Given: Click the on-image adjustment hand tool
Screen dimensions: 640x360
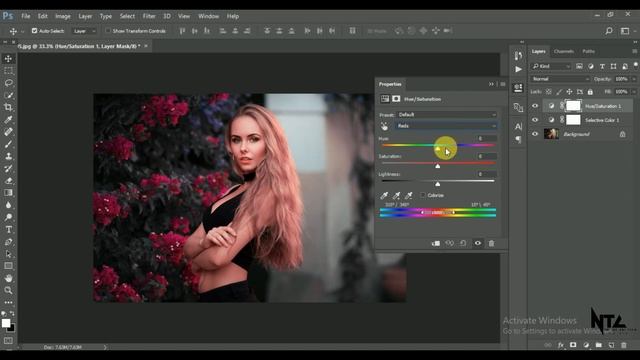Looking at the screenshot, I should tap(384, 127).
